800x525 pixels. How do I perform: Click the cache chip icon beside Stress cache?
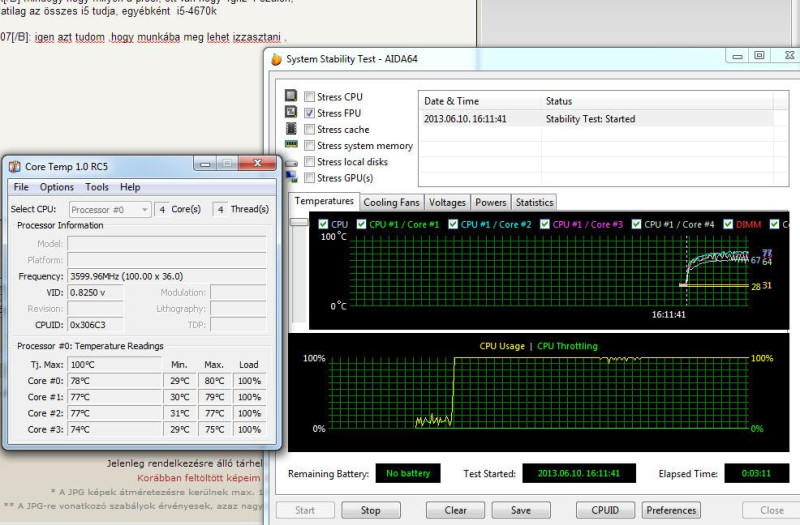point(291,128)
